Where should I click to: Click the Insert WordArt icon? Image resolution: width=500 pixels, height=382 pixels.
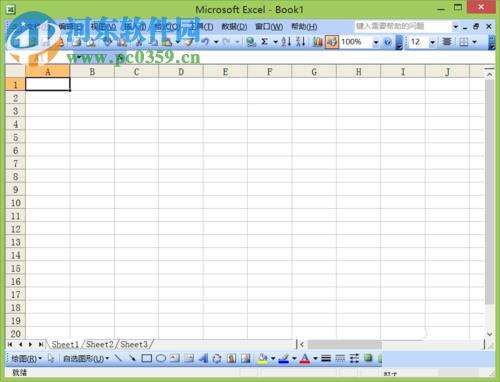pos(203,359)
